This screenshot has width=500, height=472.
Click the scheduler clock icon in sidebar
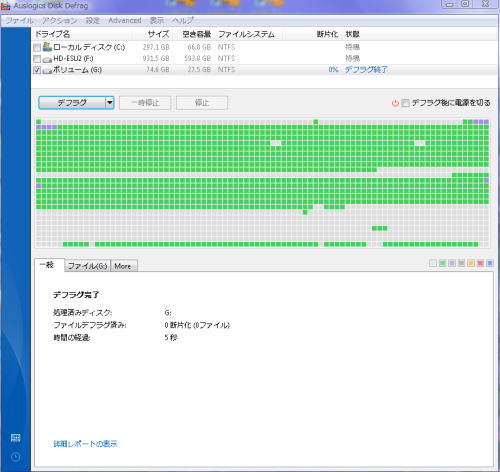15,457
